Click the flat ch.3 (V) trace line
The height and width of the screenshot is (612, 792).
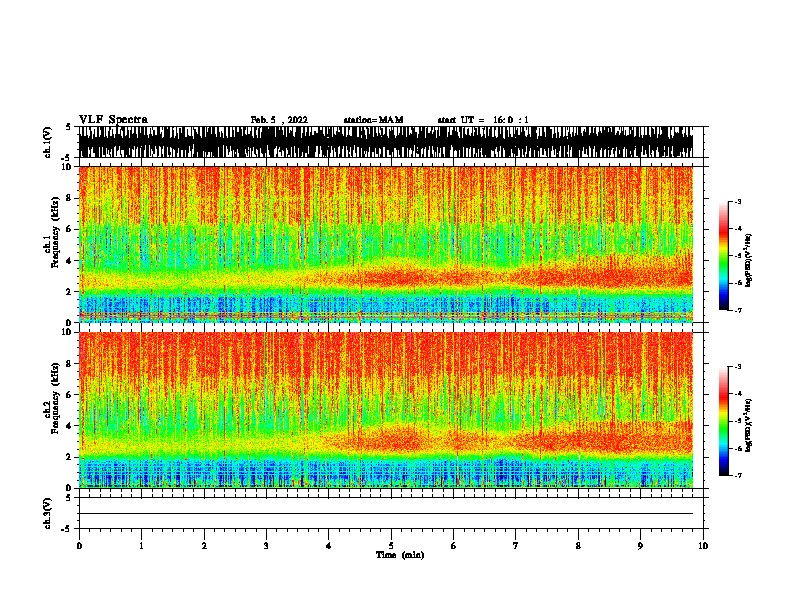coord(386,514)
